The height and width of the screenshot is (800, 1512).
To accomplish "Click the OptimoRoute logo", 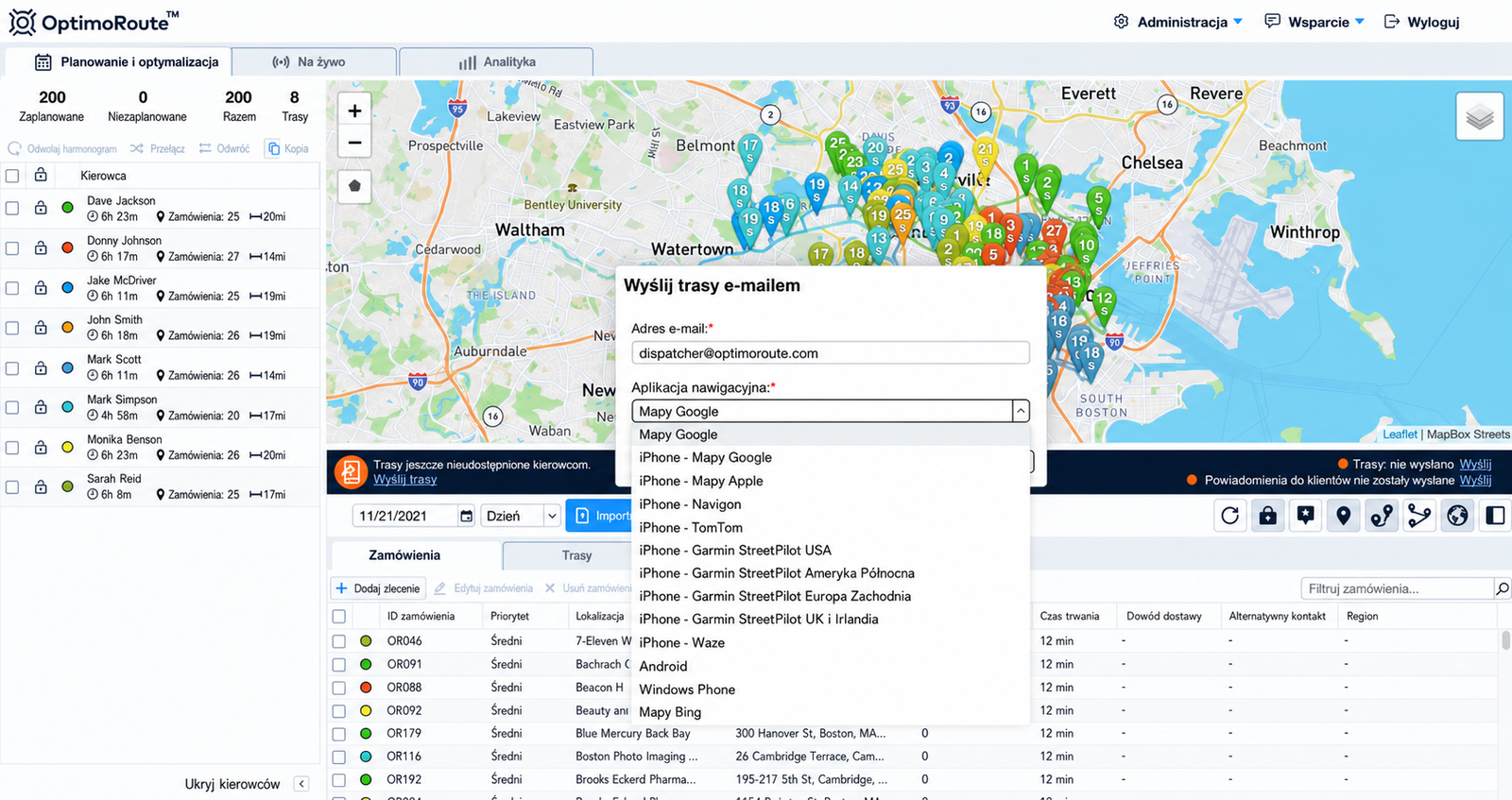I will (94, 22).
